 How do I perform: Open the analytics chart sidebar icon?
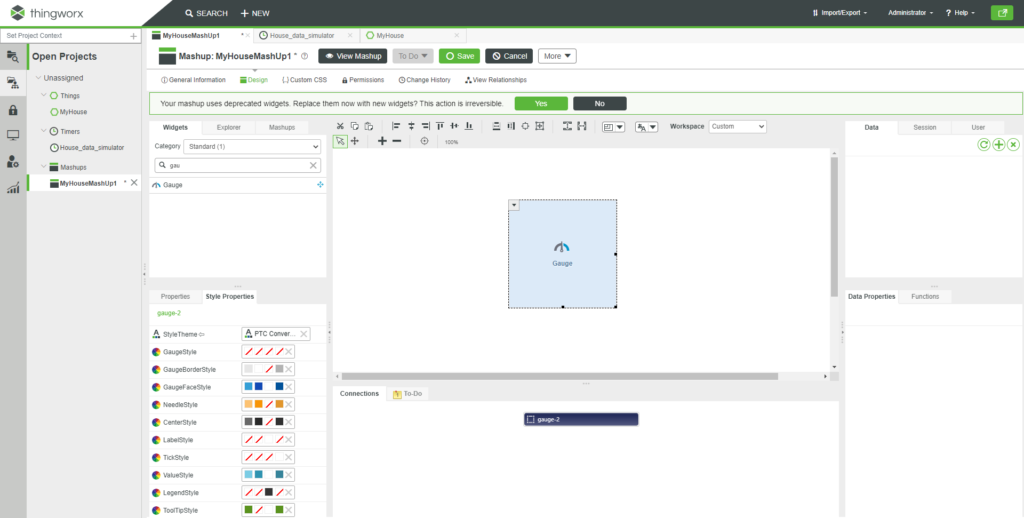(x=13, y=188)
